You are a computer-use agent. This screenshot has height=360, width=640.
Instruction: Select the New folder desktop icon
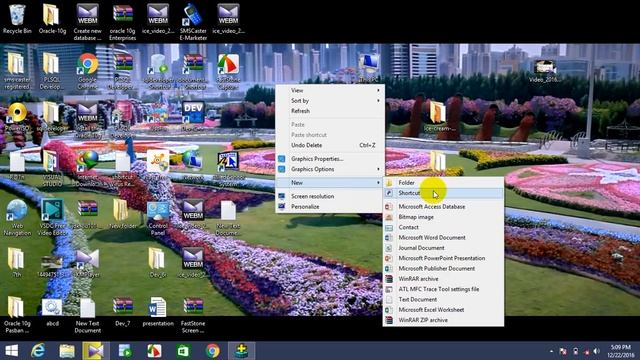click(x=122, y=213)
